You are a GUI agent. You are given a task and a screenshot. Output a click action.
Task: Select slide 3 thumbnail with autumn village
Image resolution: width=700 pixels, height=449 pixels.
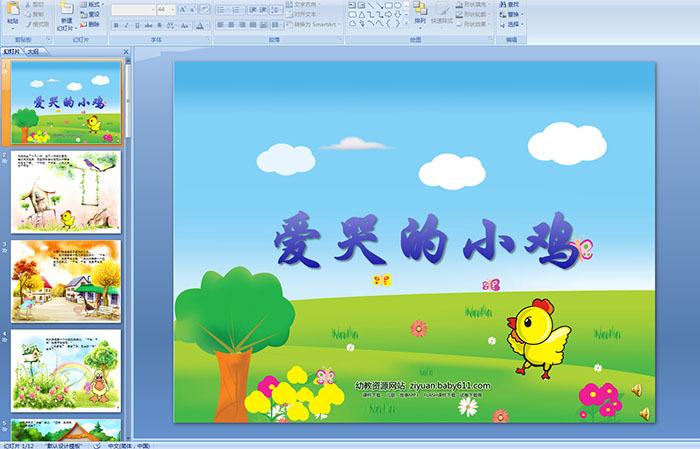(x=66, y=281)
